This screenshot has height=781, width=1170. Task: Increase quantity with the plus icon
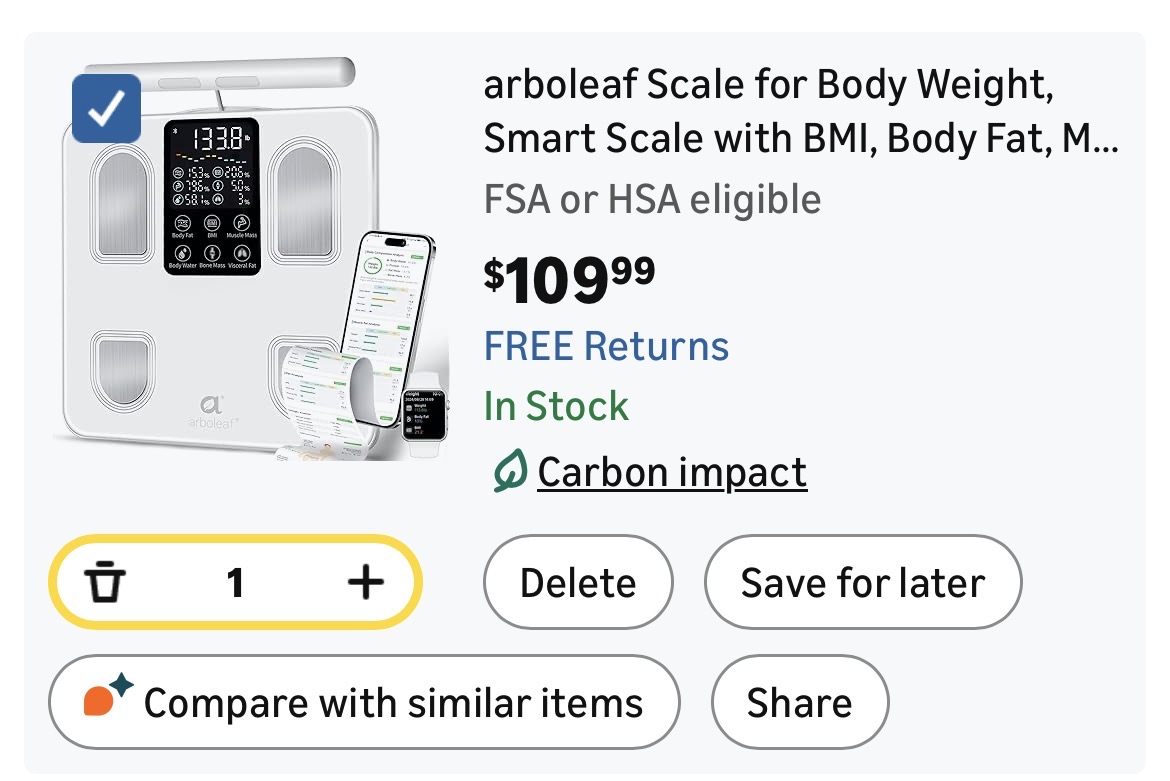(366, 582)
